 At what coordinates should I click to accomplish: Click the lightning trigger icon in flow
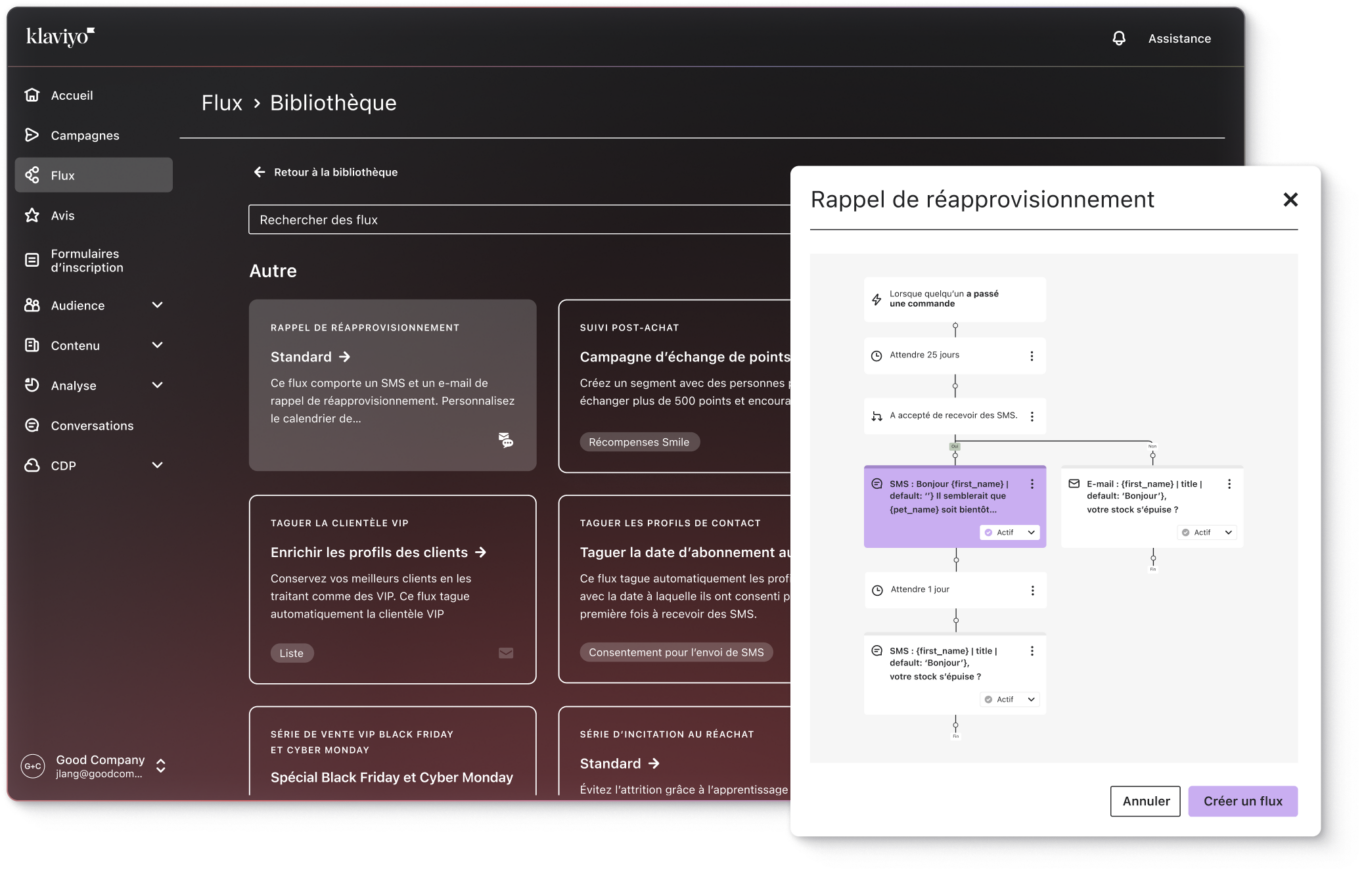tap(877, 299)
